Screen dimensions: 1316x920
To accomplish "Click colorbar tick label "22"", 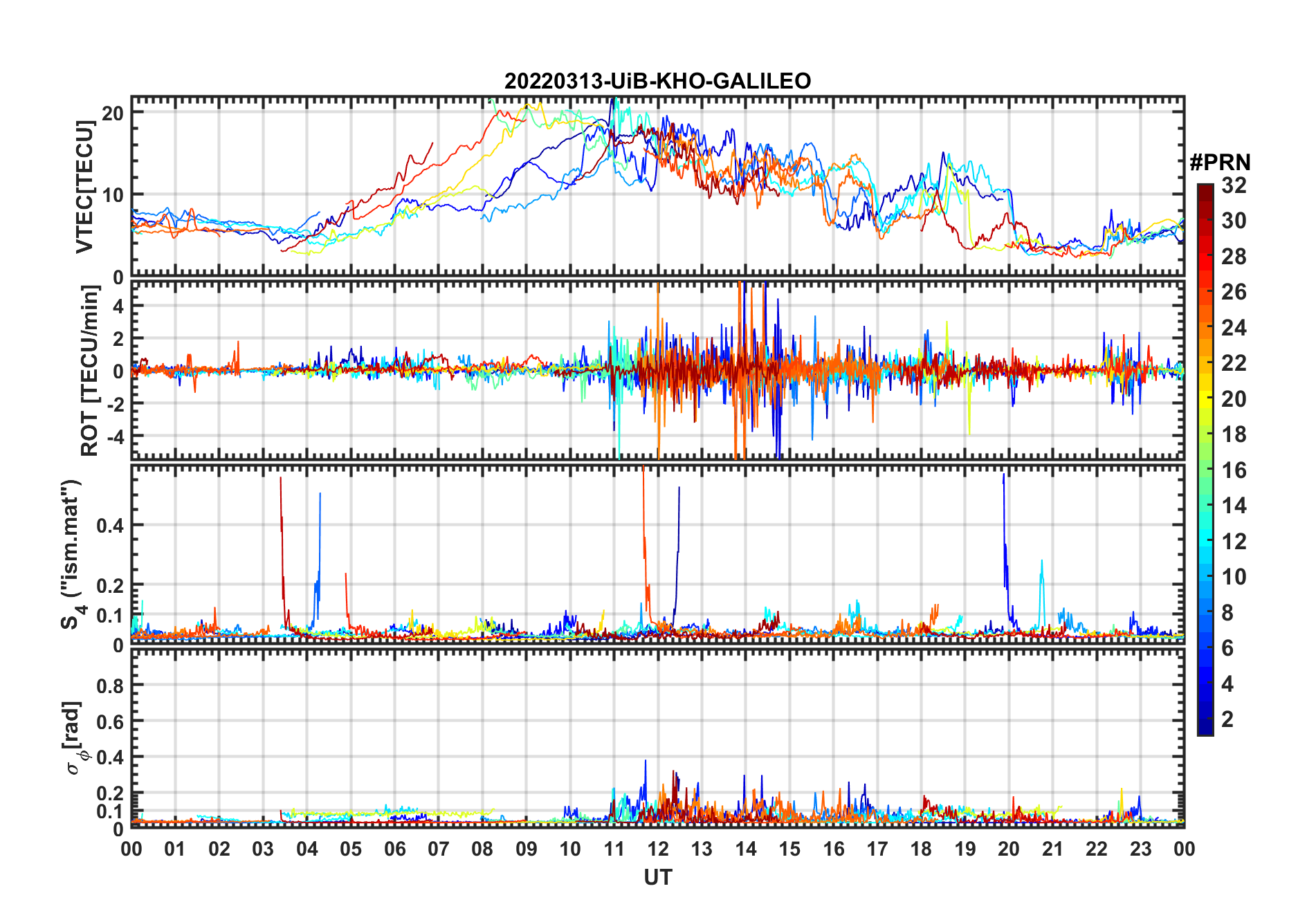I will (x=1234, y=363).
